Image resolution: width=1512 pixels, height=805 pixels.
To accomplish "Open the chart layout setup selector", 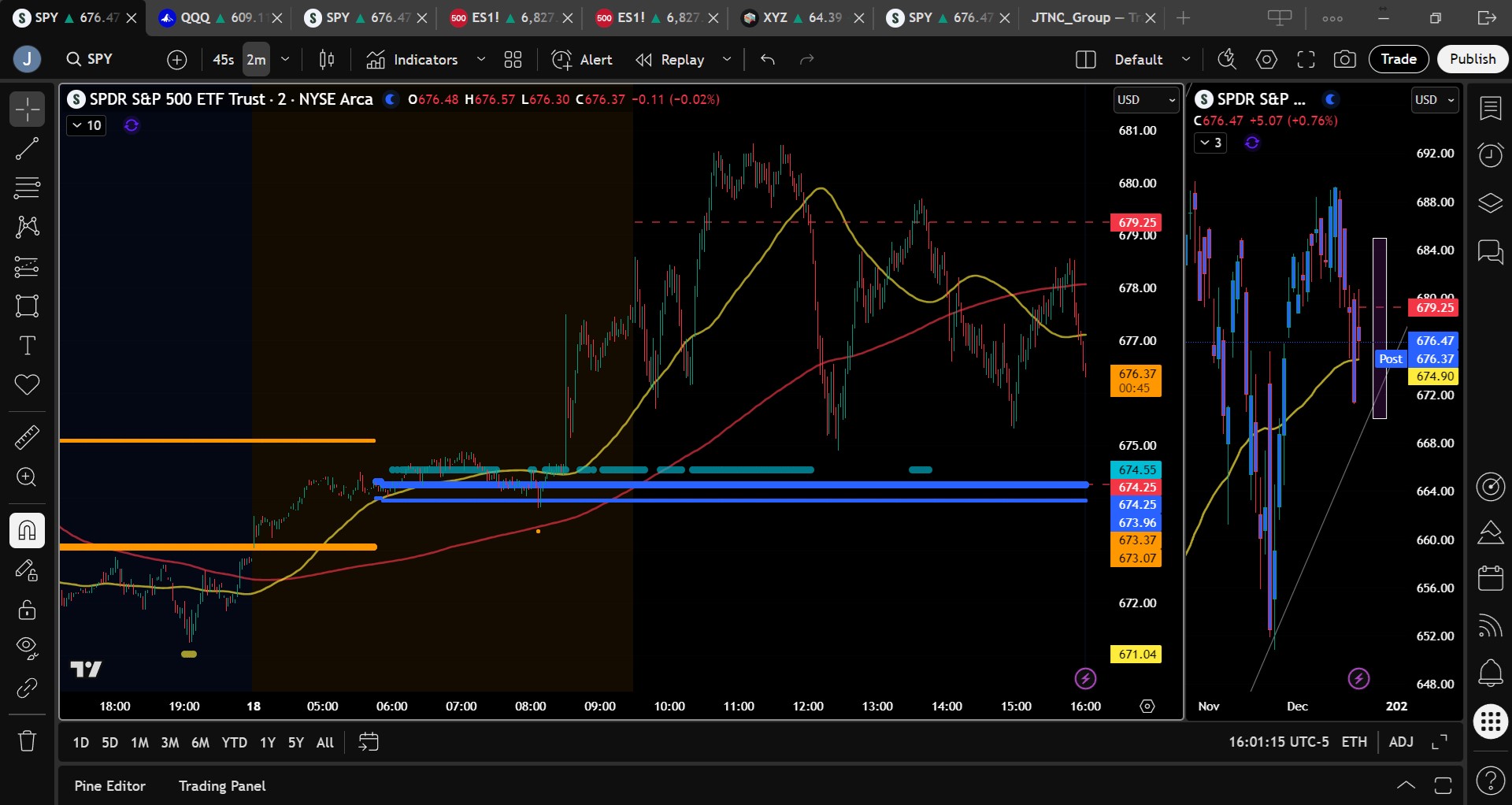I will coord(1085,59).
